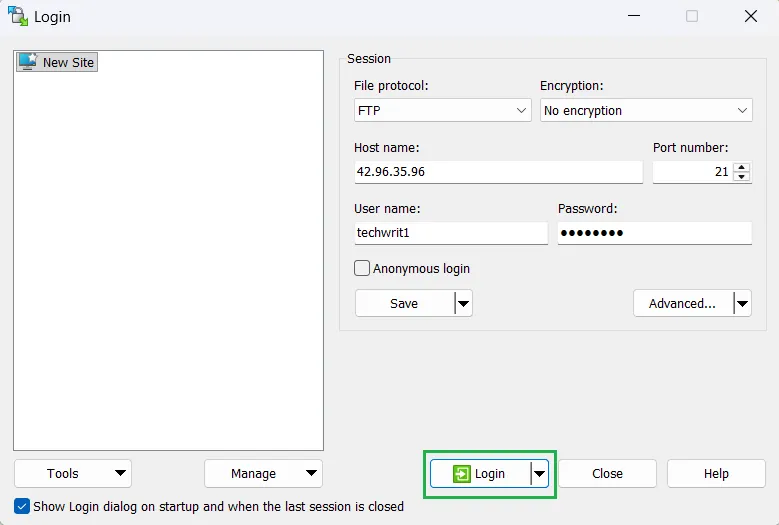Click the Login button
Image resolution: width=779 pixels, height=525 pixels.
coord(480,473)
